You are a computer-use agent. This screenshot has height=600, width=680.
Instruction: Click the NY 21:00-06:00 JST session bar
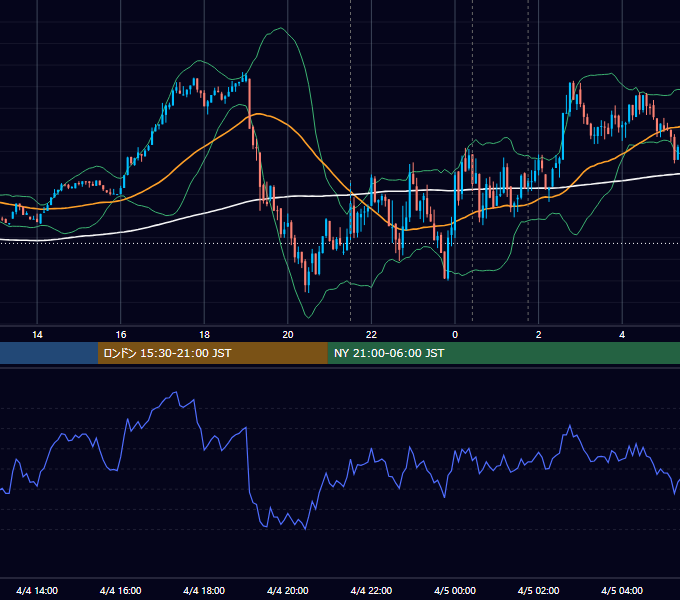pos(503,353)
